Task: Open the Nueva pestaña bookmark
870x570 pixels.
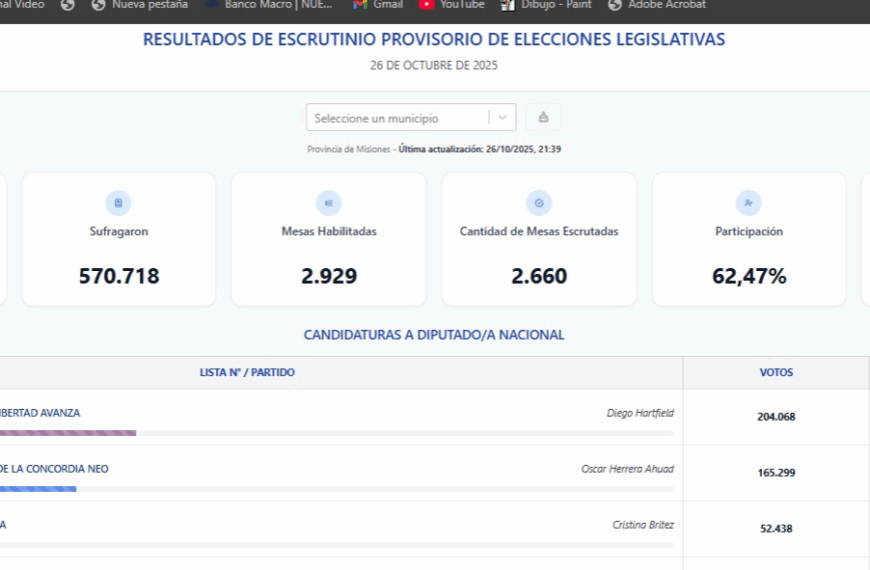Action: pyautogui.click(x=140, y=5)
